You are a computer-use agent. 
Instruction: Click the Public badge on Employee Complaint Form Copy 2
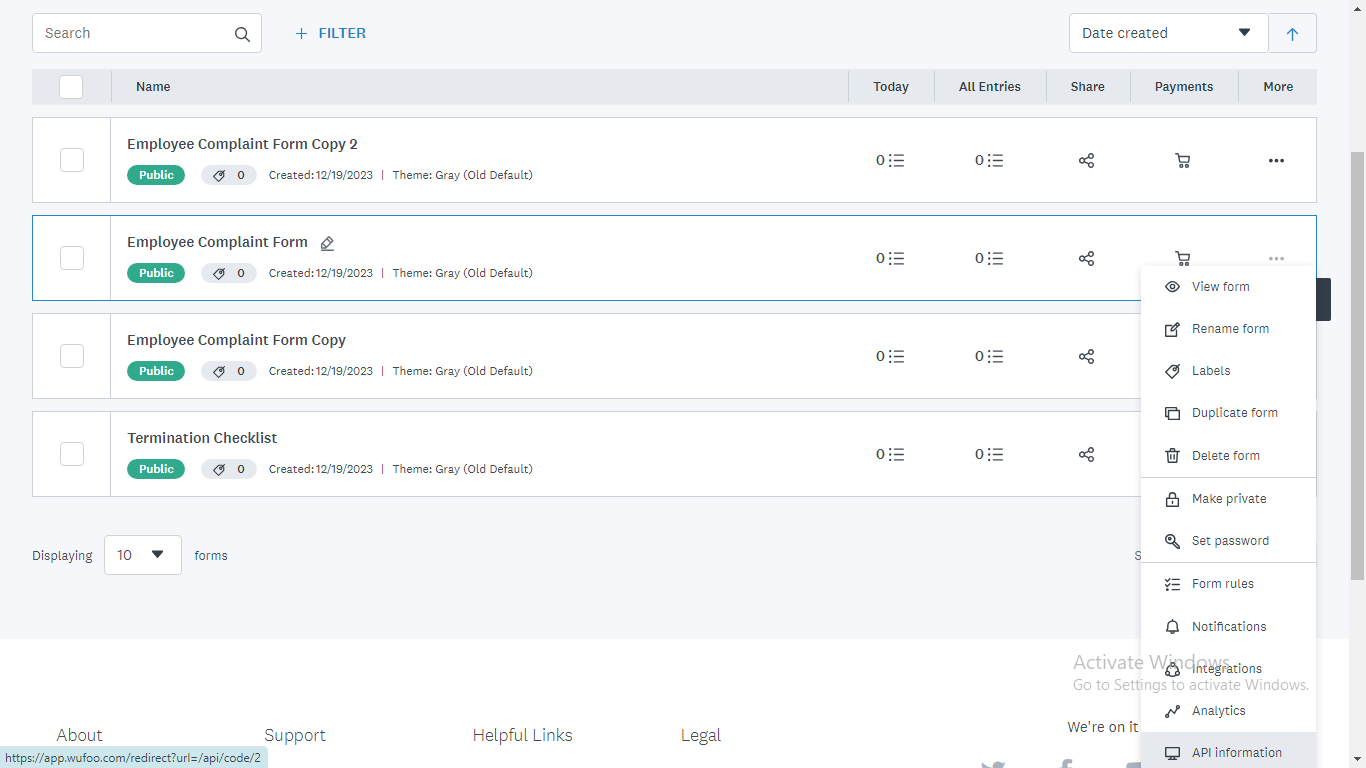tap(156, 175)
